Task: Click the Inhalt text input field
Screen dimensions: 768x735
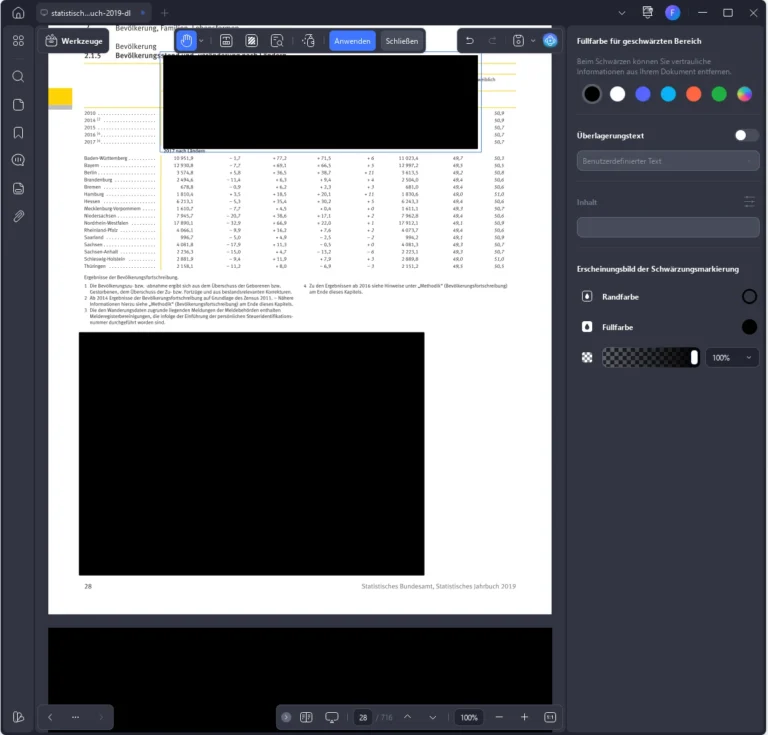Action: (x=667, y=227)
